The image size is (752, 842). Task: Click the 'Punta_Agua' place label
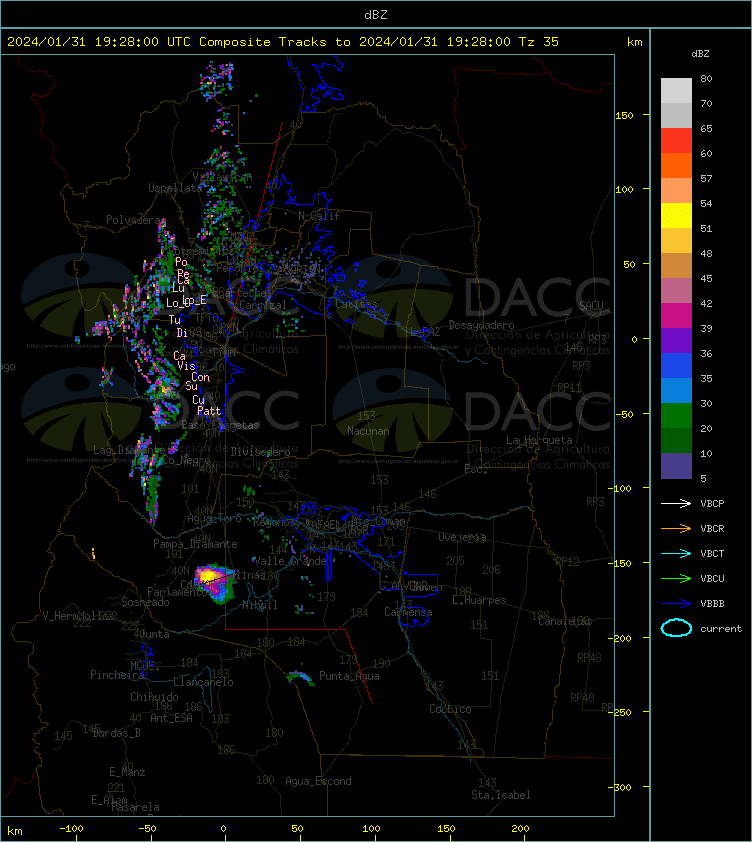(349, 676)
